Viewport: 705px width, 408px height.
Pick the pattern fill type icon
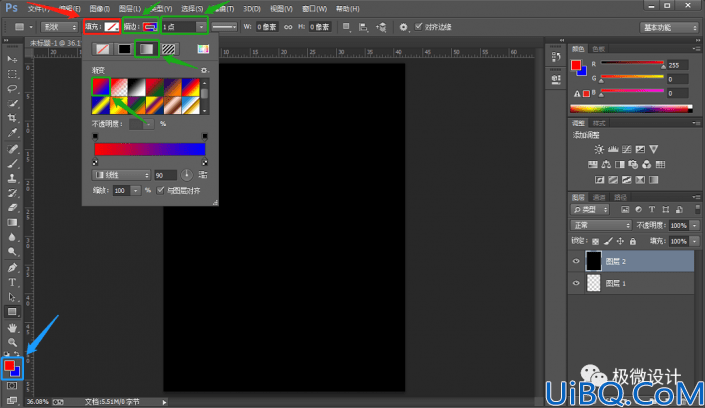(169, 49)
